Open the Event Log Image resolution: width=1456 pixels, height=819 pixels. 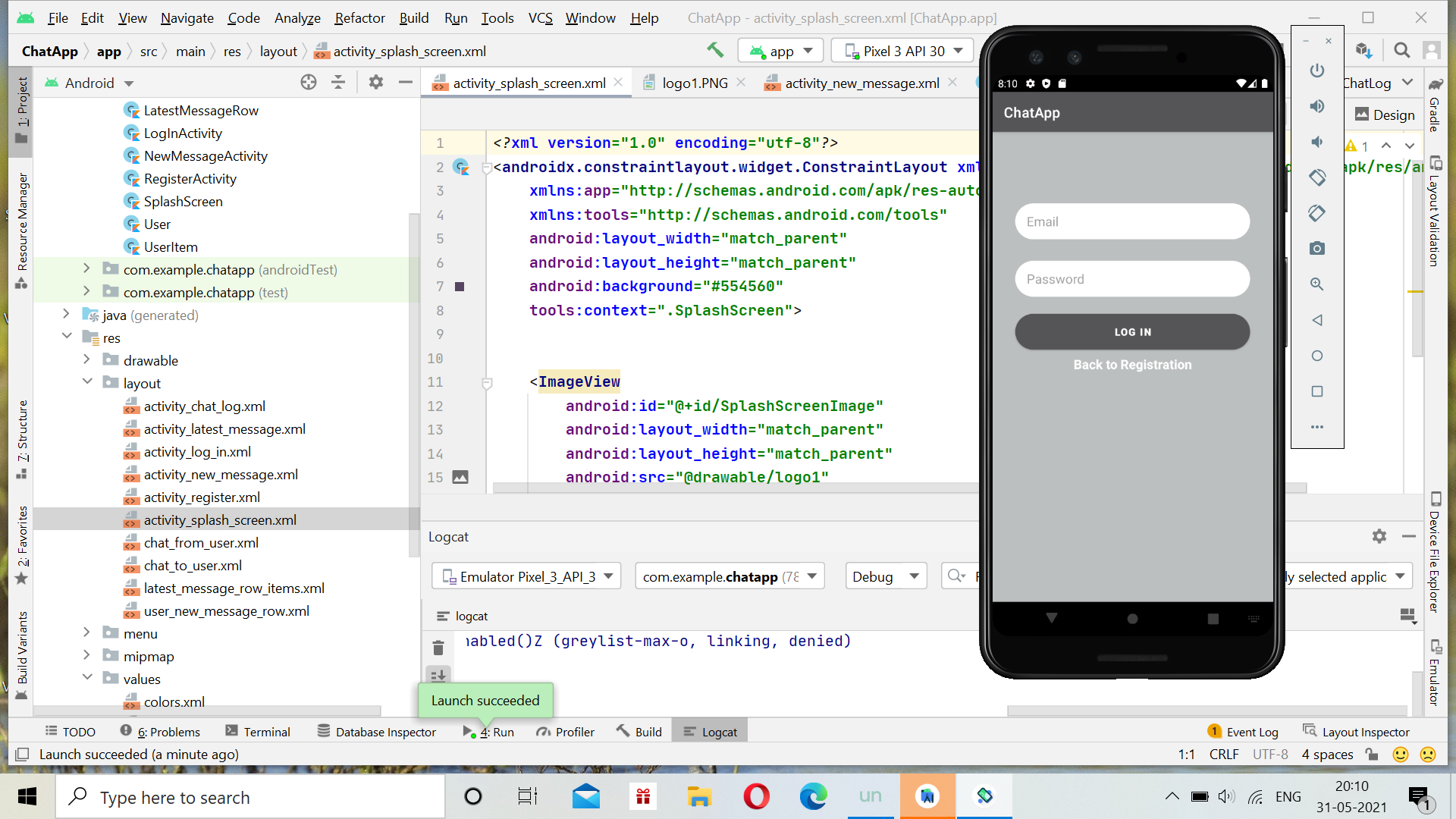click(x=1243, y=732)
